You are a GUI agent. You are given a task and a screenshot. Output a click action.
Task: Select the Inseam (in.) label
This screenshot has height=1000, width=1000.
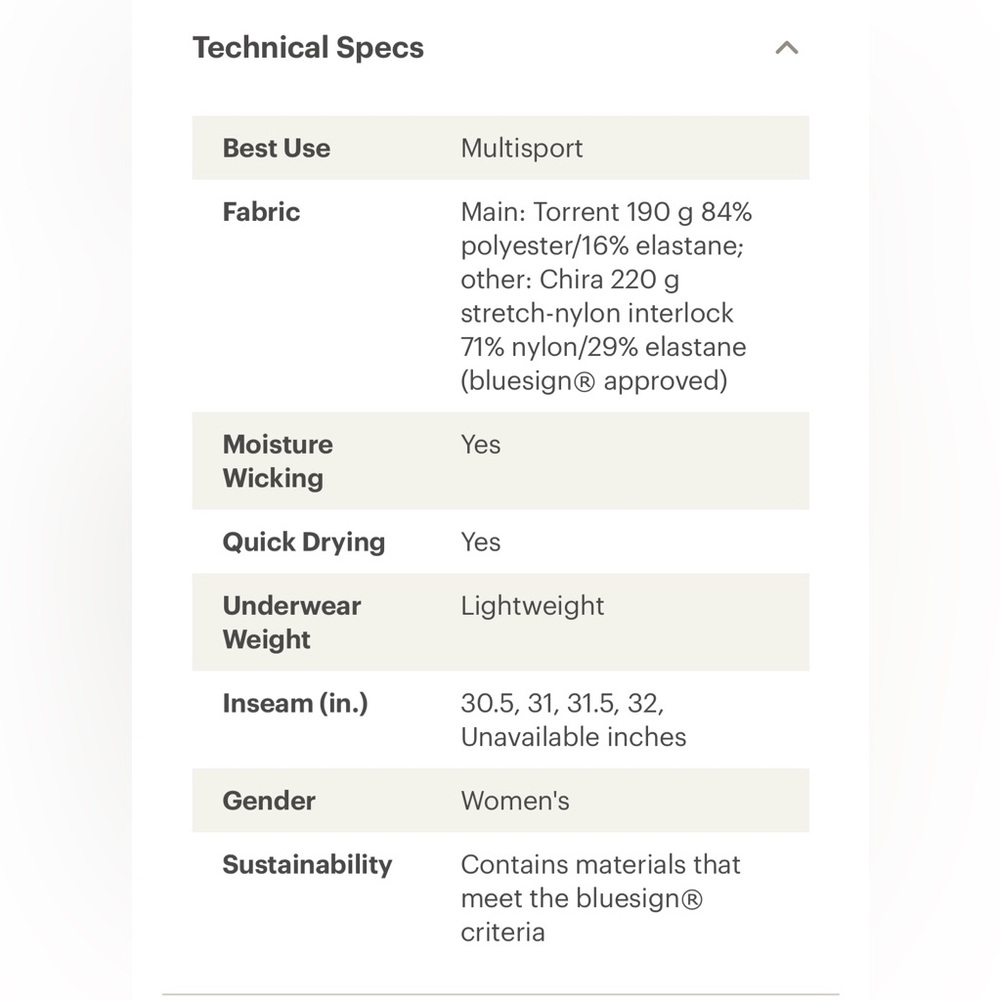coord(295,703)
